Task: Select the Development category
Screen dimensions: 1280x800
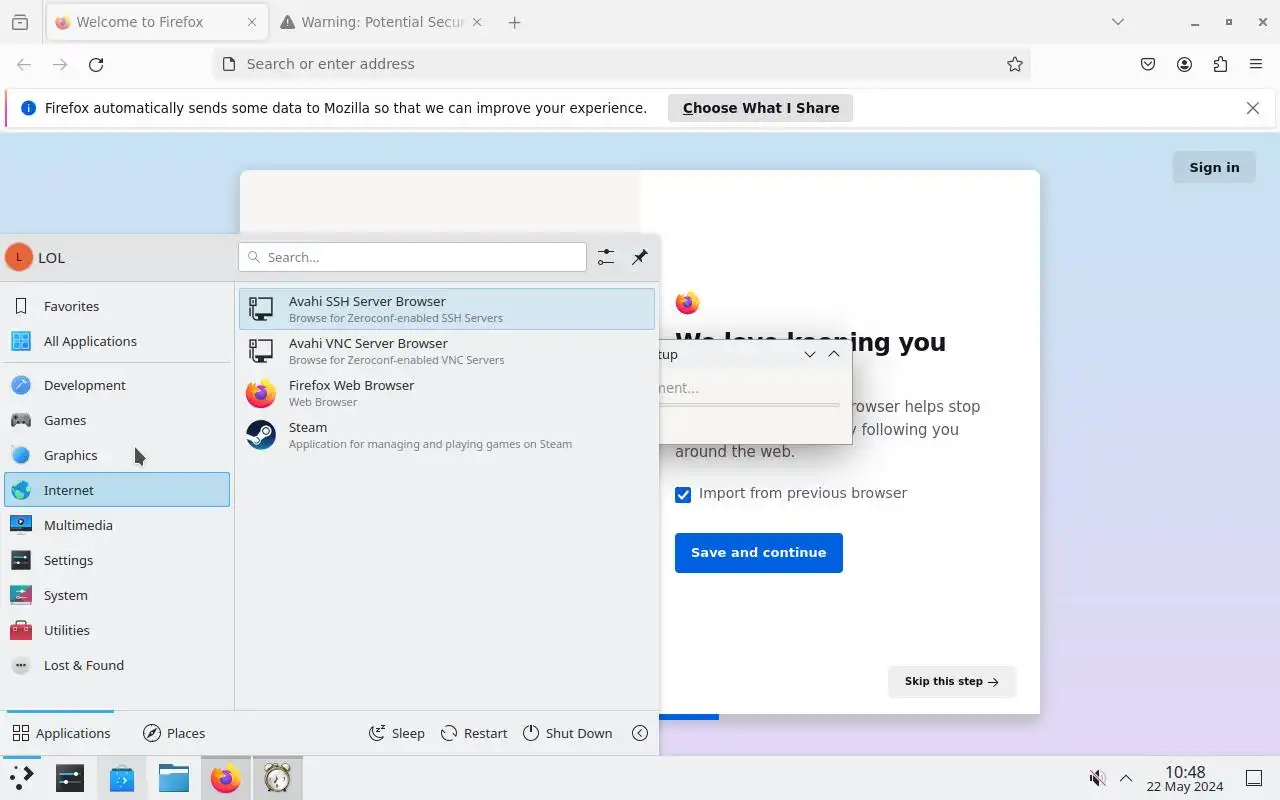Action: tap(117, 385)
